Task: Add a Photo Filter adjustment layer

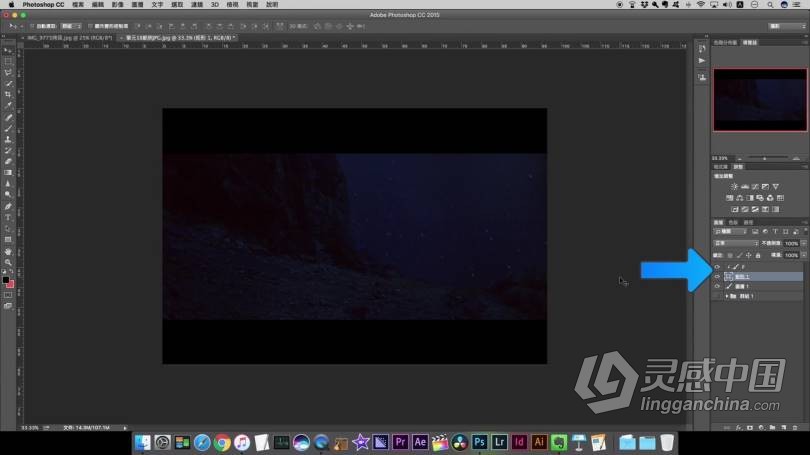Action: [x=760, y=198]
